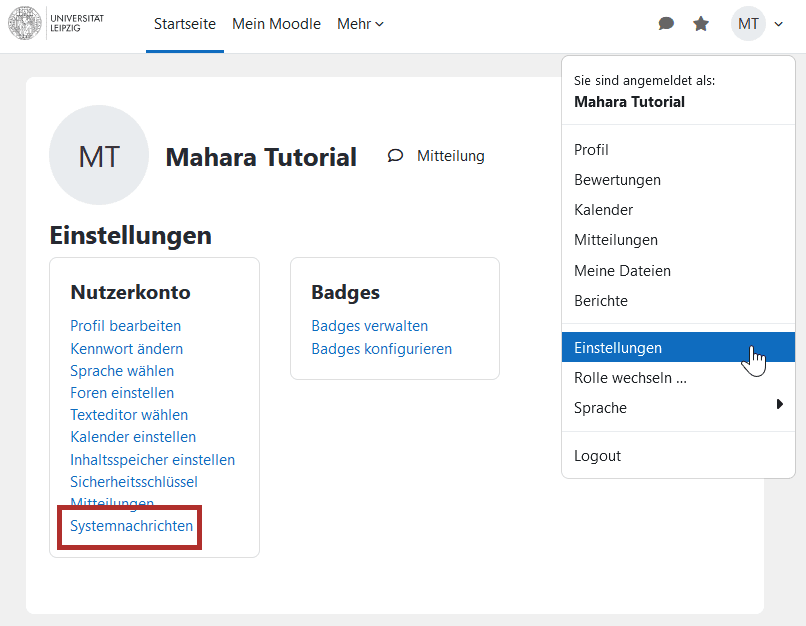
Task: Open the Badges konfigurieren link
Action: tap(381, 349)
